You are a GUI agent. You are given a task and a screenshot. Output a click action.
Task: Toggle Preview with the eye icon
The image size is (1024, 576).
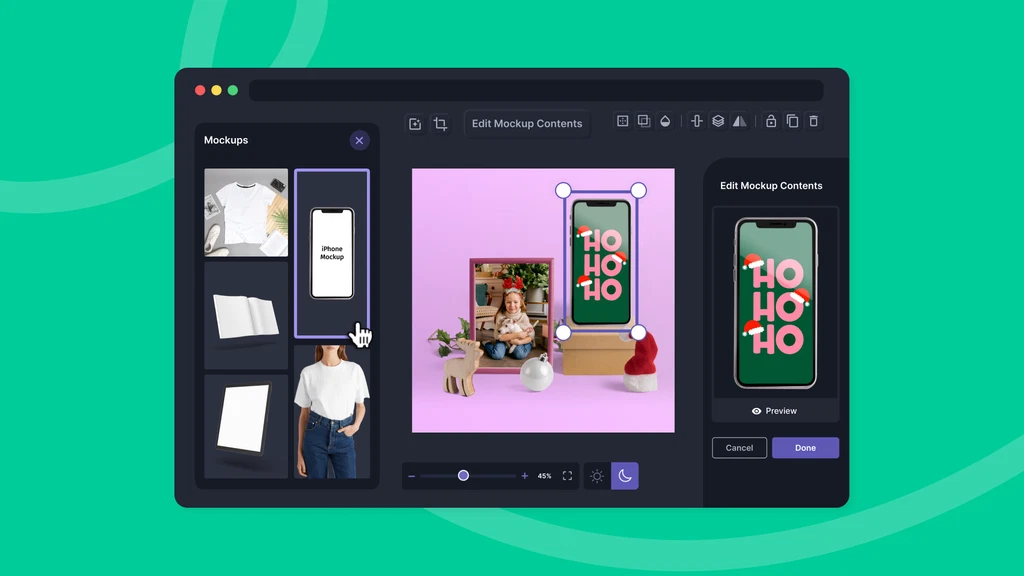coord(775,411)
